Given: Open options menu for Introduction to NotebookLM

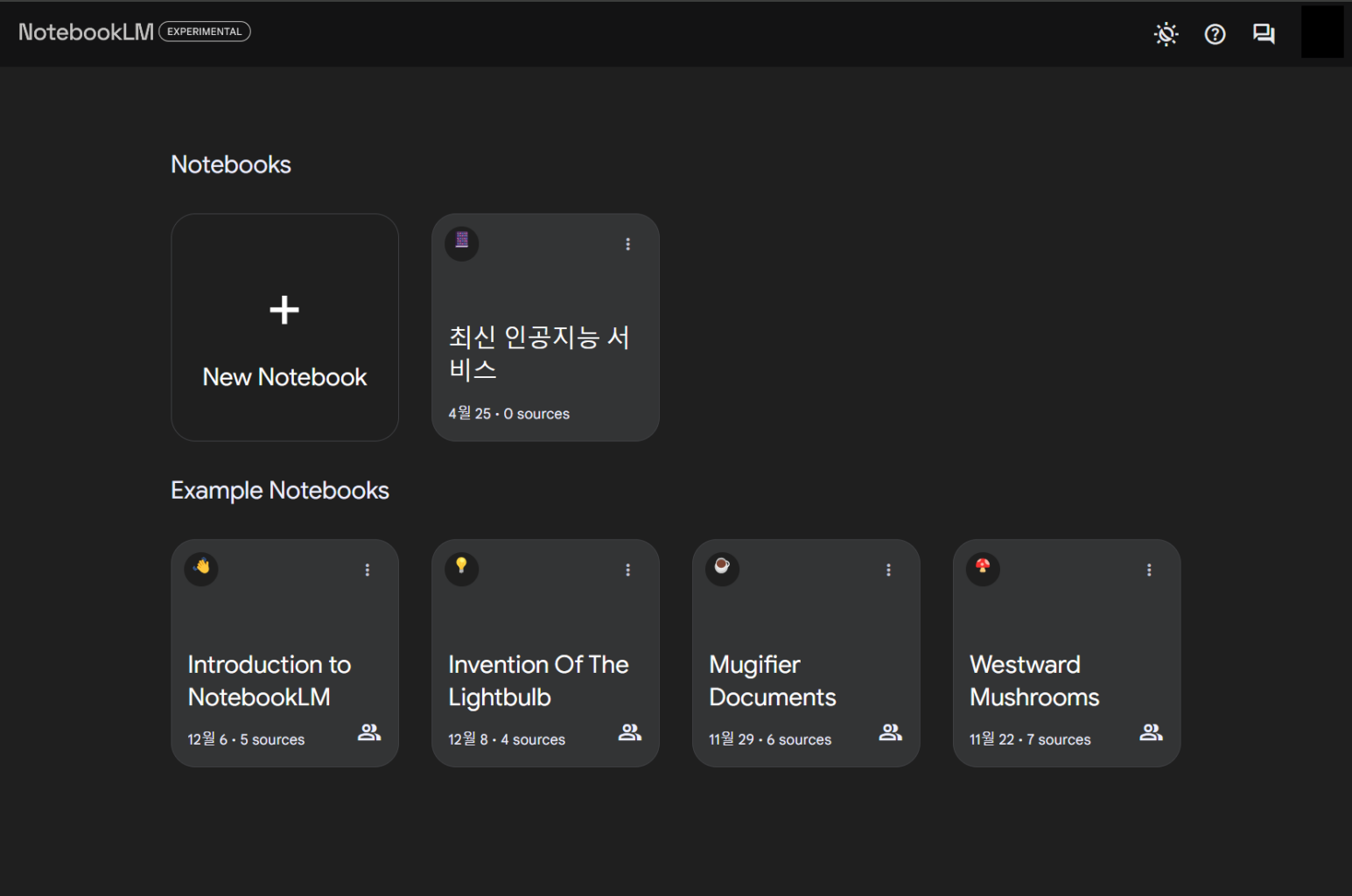Looking at the screenshot, I should (368, 570).
